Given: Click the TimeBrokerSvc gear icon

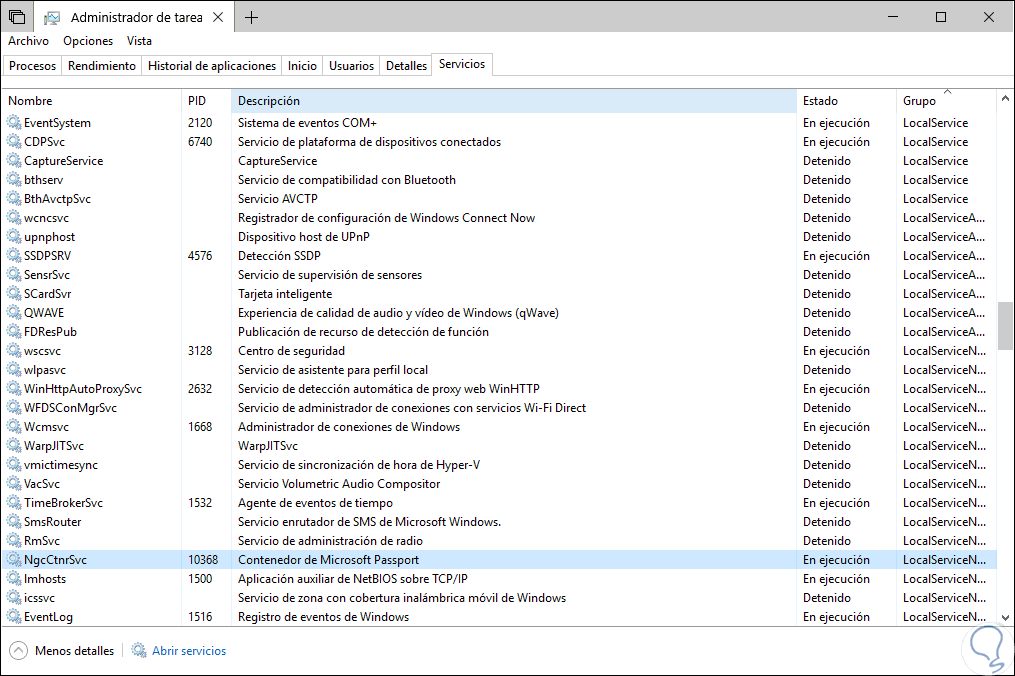Looking at the screenshot, I should 14,502.
